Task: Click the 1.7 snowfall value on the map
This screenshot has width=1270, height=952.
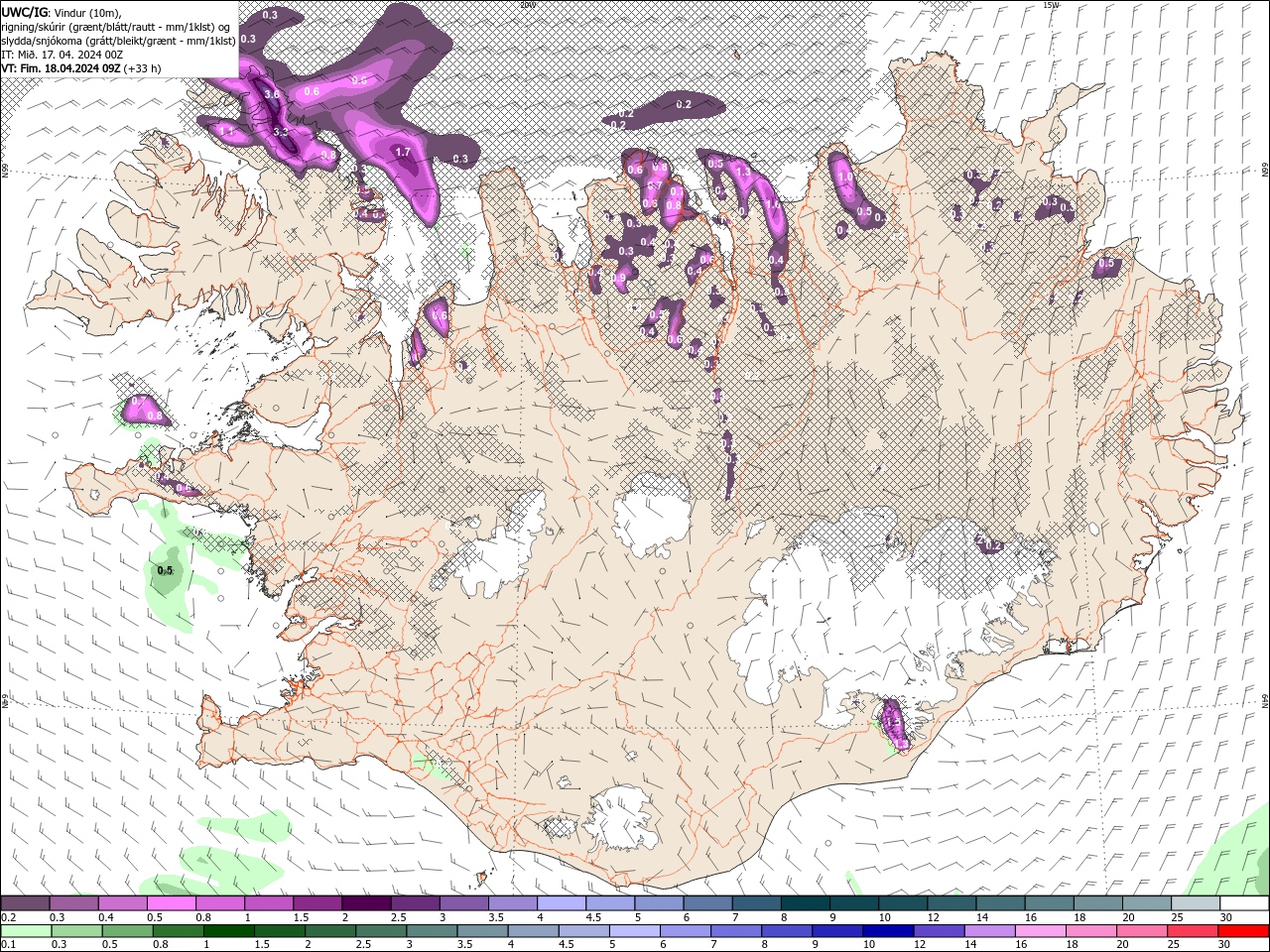Action: (x=403, y=153)
